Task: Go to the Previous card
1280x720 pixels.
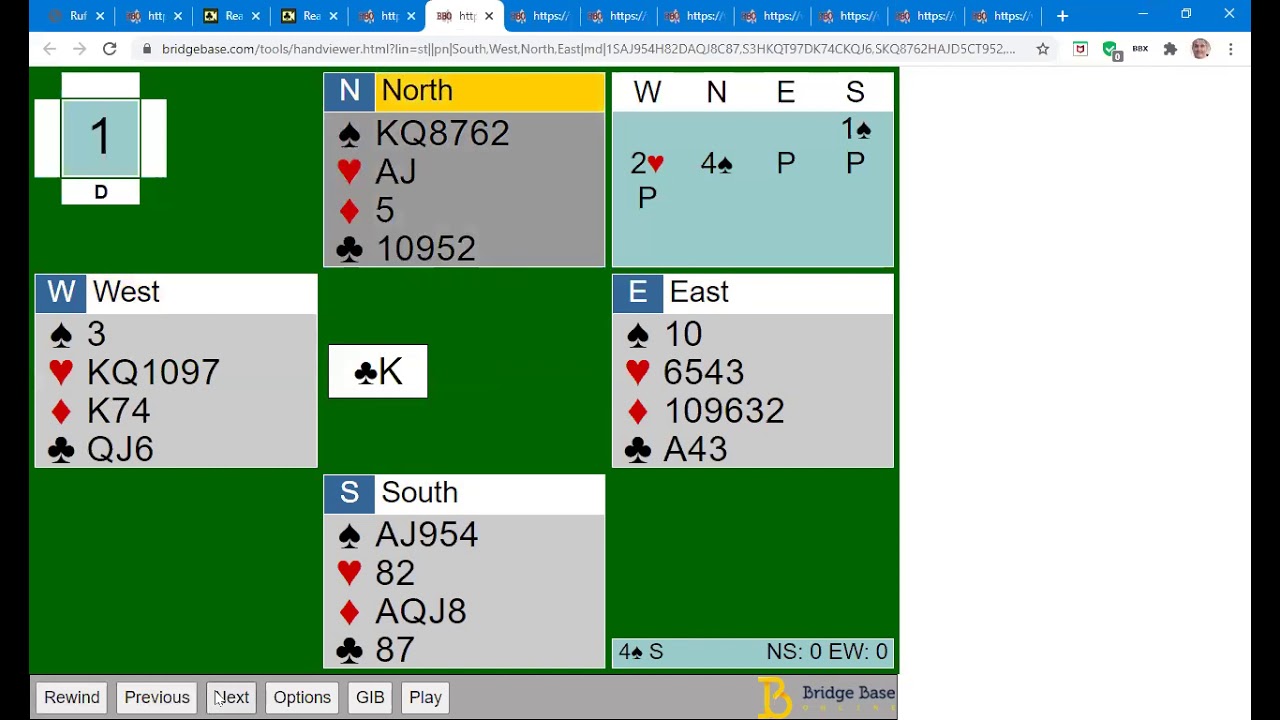Action: tap(157, 697)
